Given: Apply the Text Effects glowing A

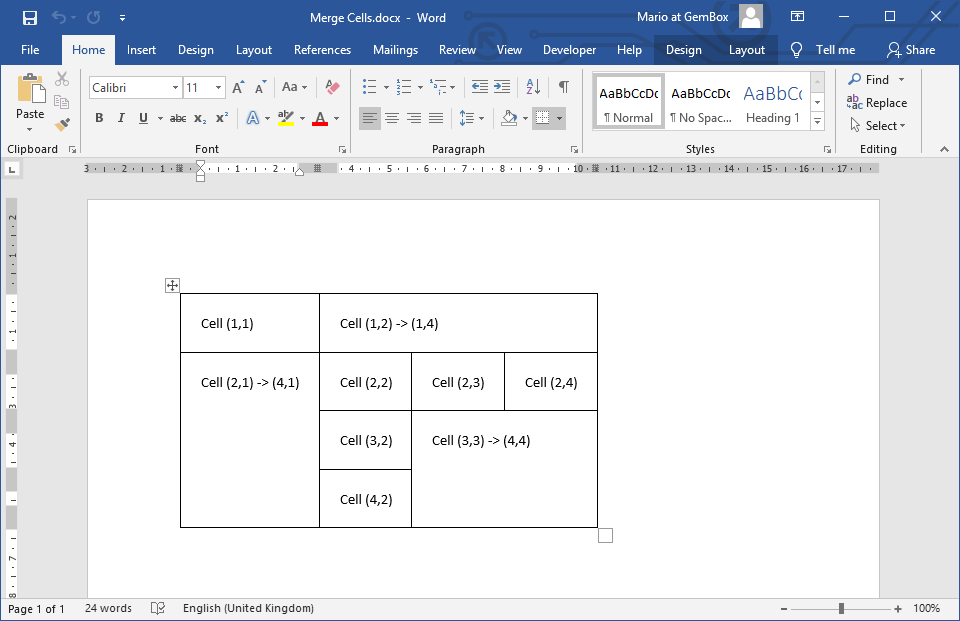Looking at the screenshot, I should pyautogui.click(x=252, y=118).
